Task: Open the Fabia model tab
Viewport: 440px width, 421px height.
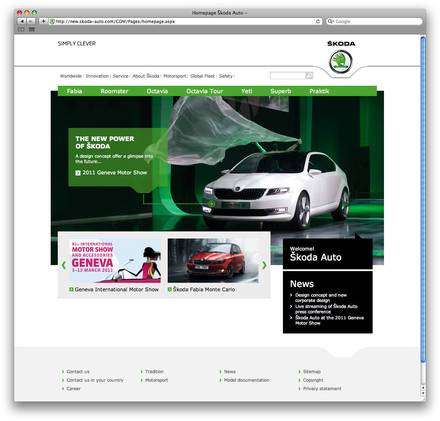Action: click(x=74, y=91)
